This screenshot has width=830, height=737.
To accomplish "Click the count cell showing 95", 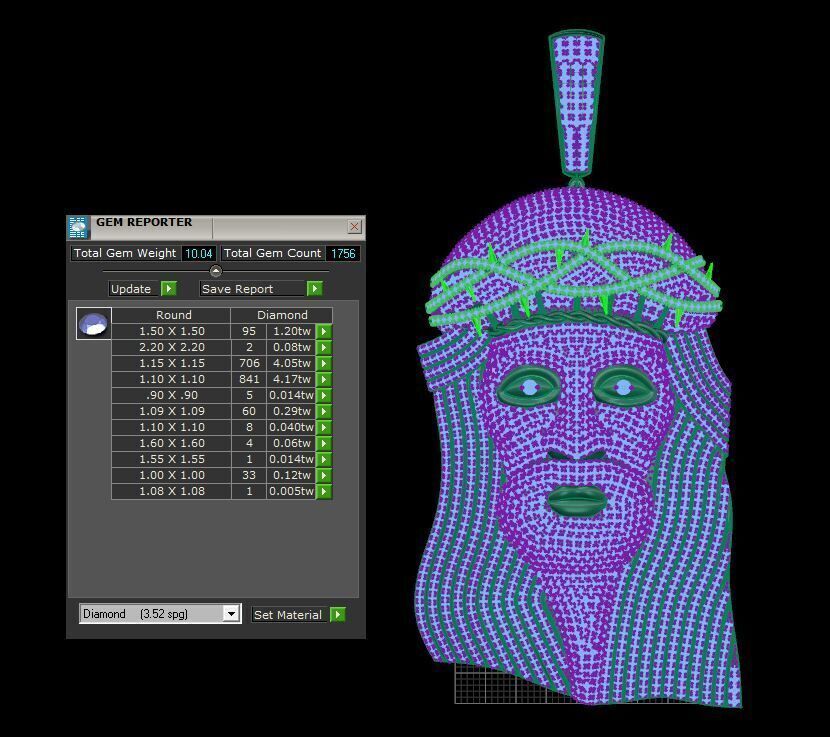I will 249,331.
